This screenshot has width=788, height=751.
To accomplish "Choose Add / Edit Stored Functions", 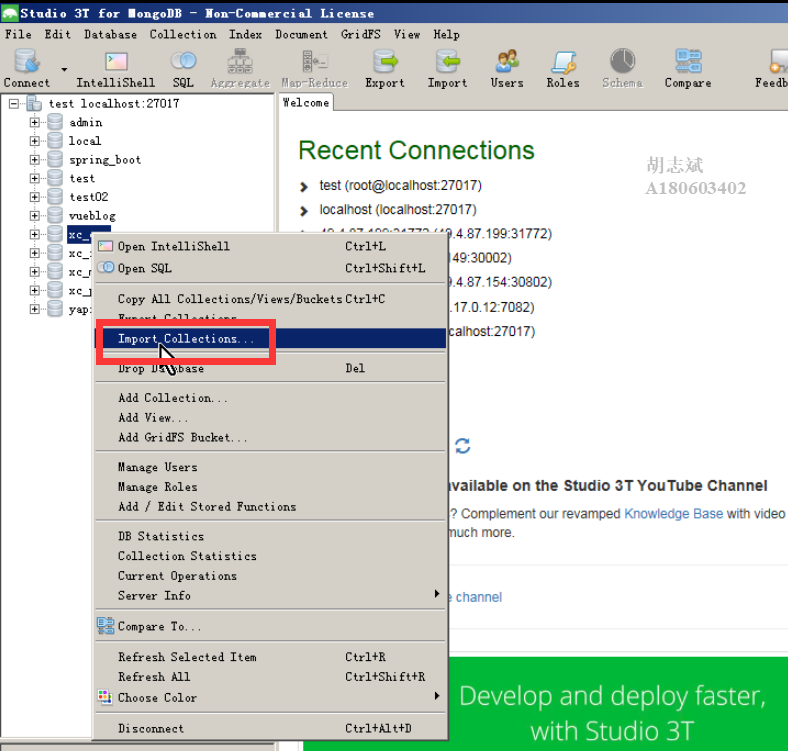I will pos(271,507).
